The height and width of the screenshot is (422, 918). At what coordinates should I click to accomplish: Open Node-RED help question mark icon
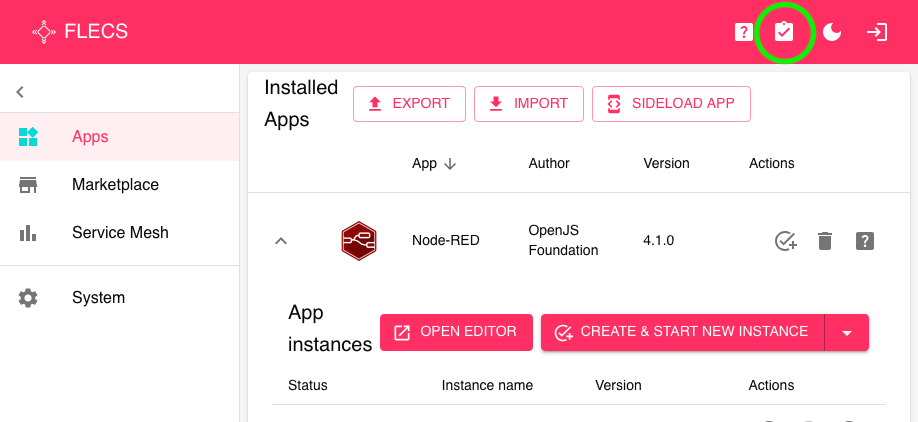tap(866, 241)
